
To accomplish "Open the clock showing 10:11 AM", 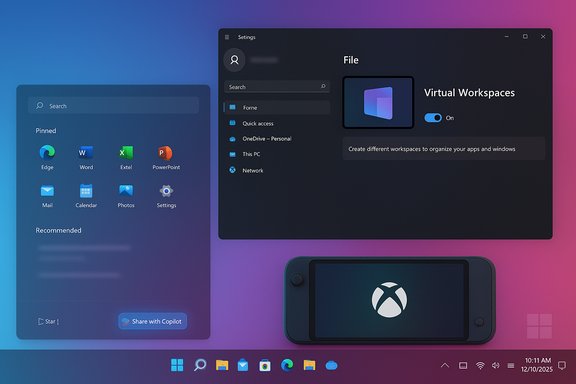I will [536, 365].
